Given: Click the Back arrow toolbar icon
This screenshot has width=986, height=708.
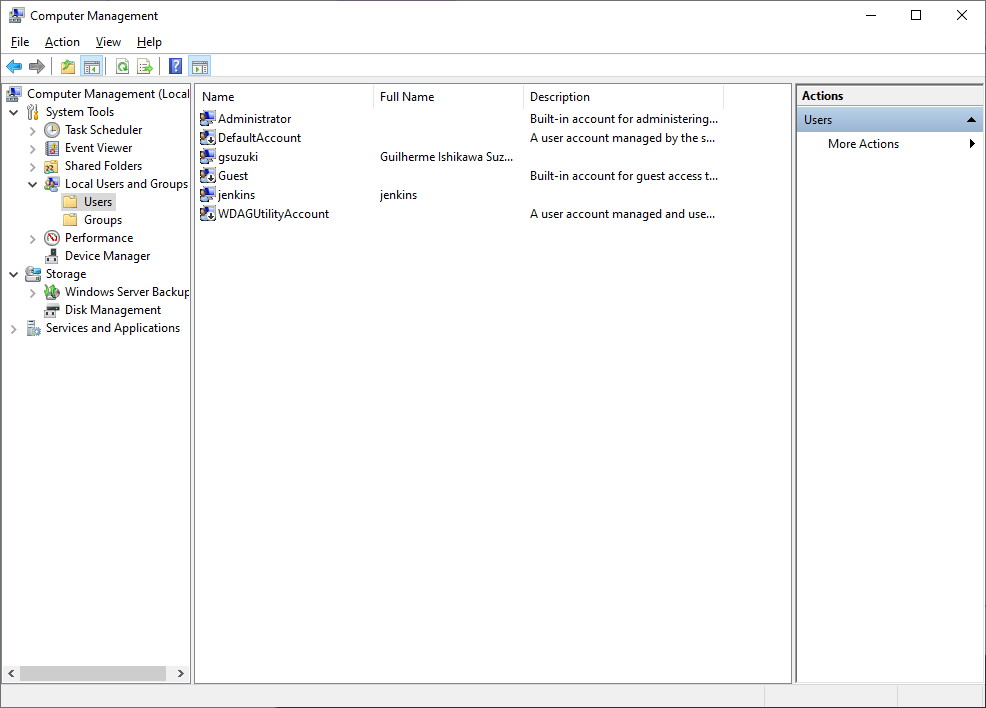Looking at the screenshot, I should 14,67.
